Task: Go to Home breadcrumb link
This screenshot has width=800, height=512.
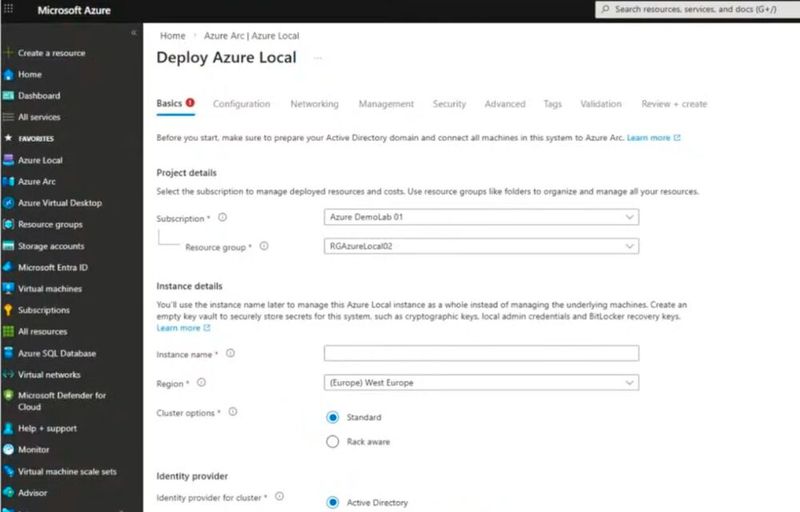Action: 172,36
